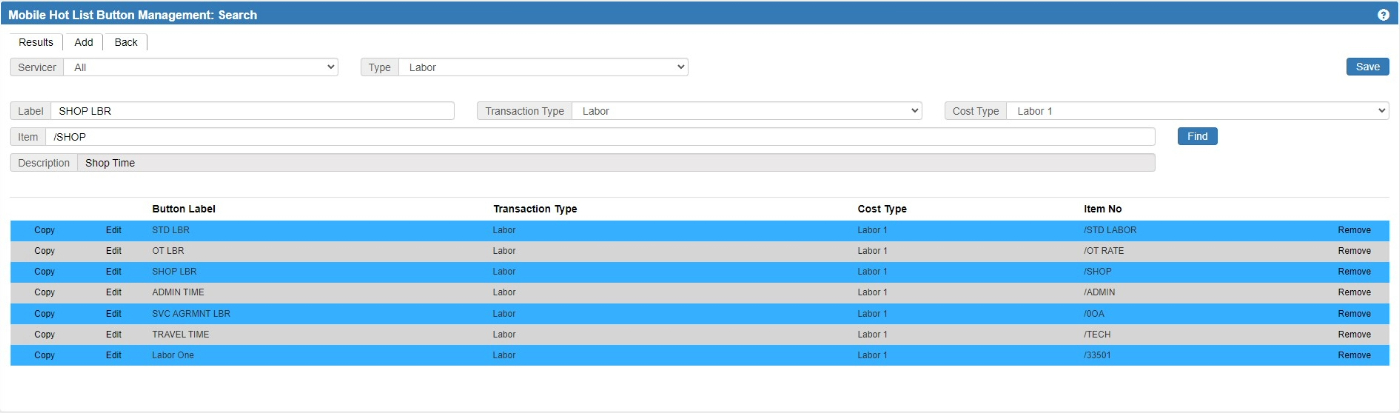This screenshot has height=413, width=1400.
Task: Go to the Back tab
Action: click(x=126, y=42)
